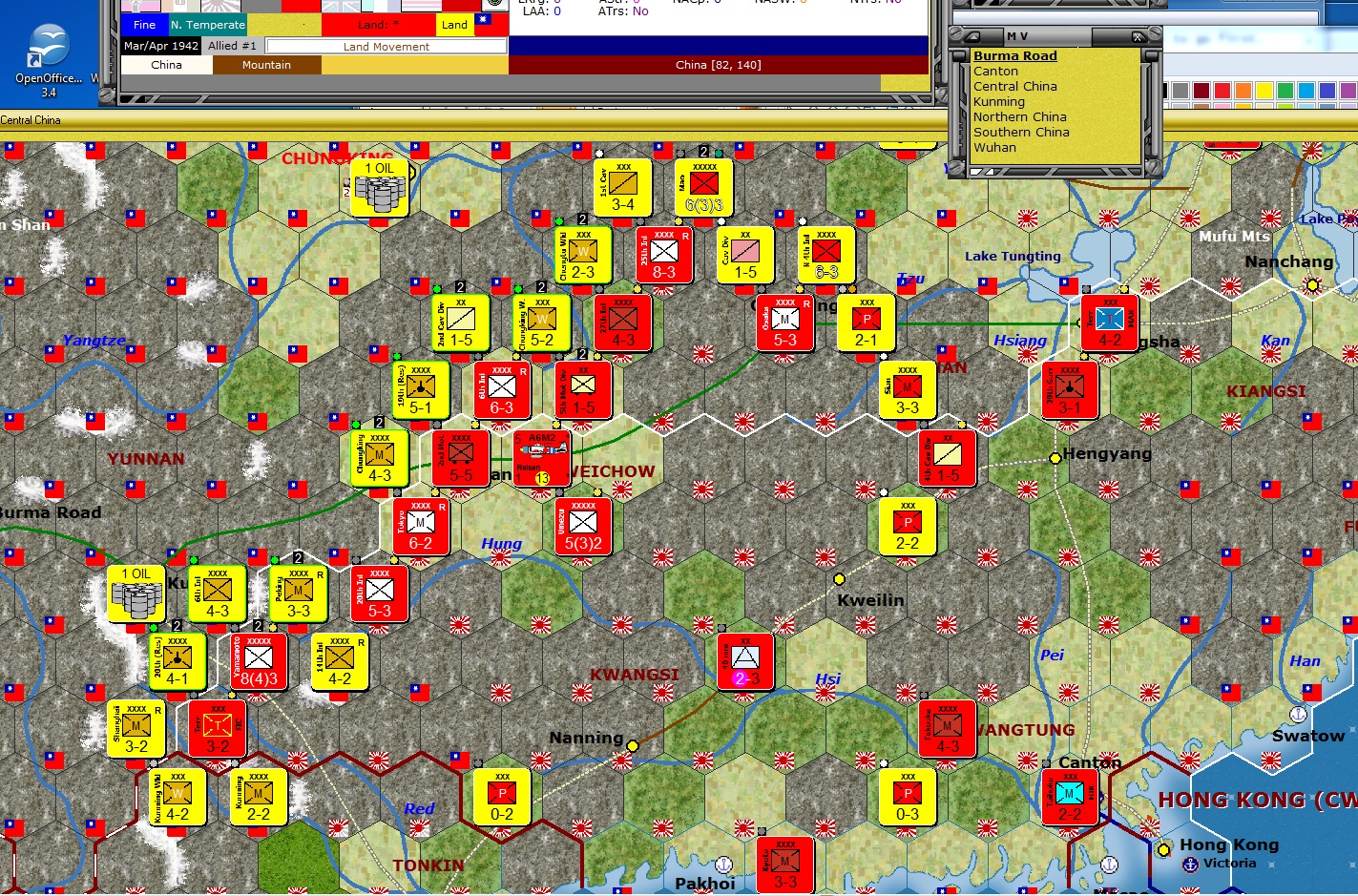Select the 25th Inf 8-3 red counter

(x=664, y=255)
